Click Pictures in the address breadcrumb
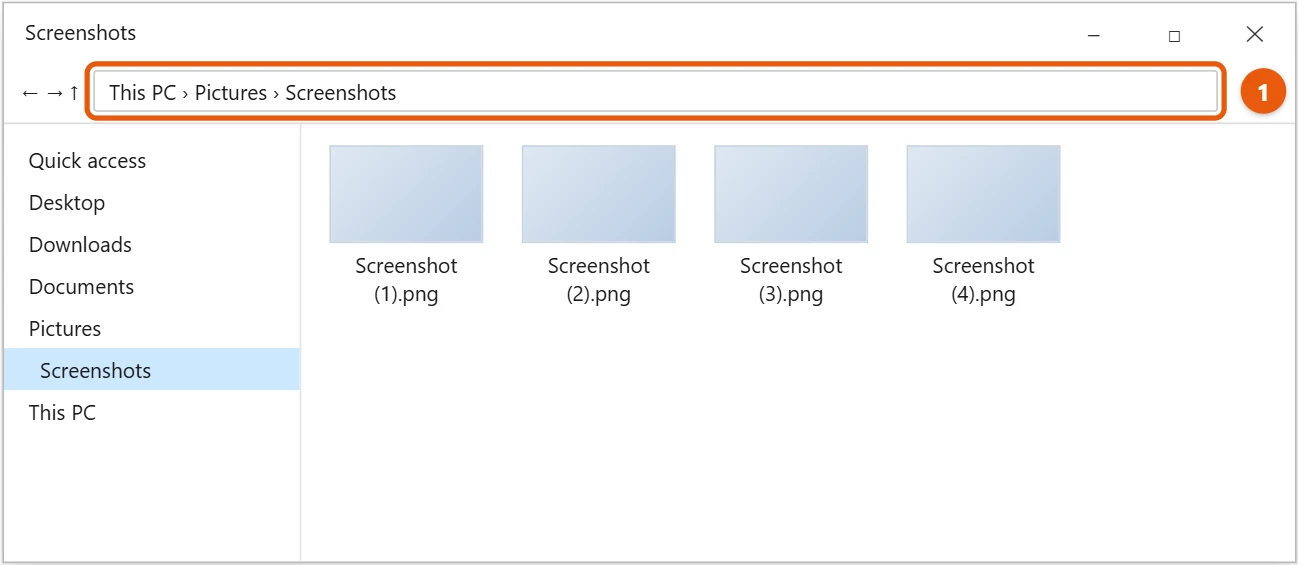 point(231,93)
